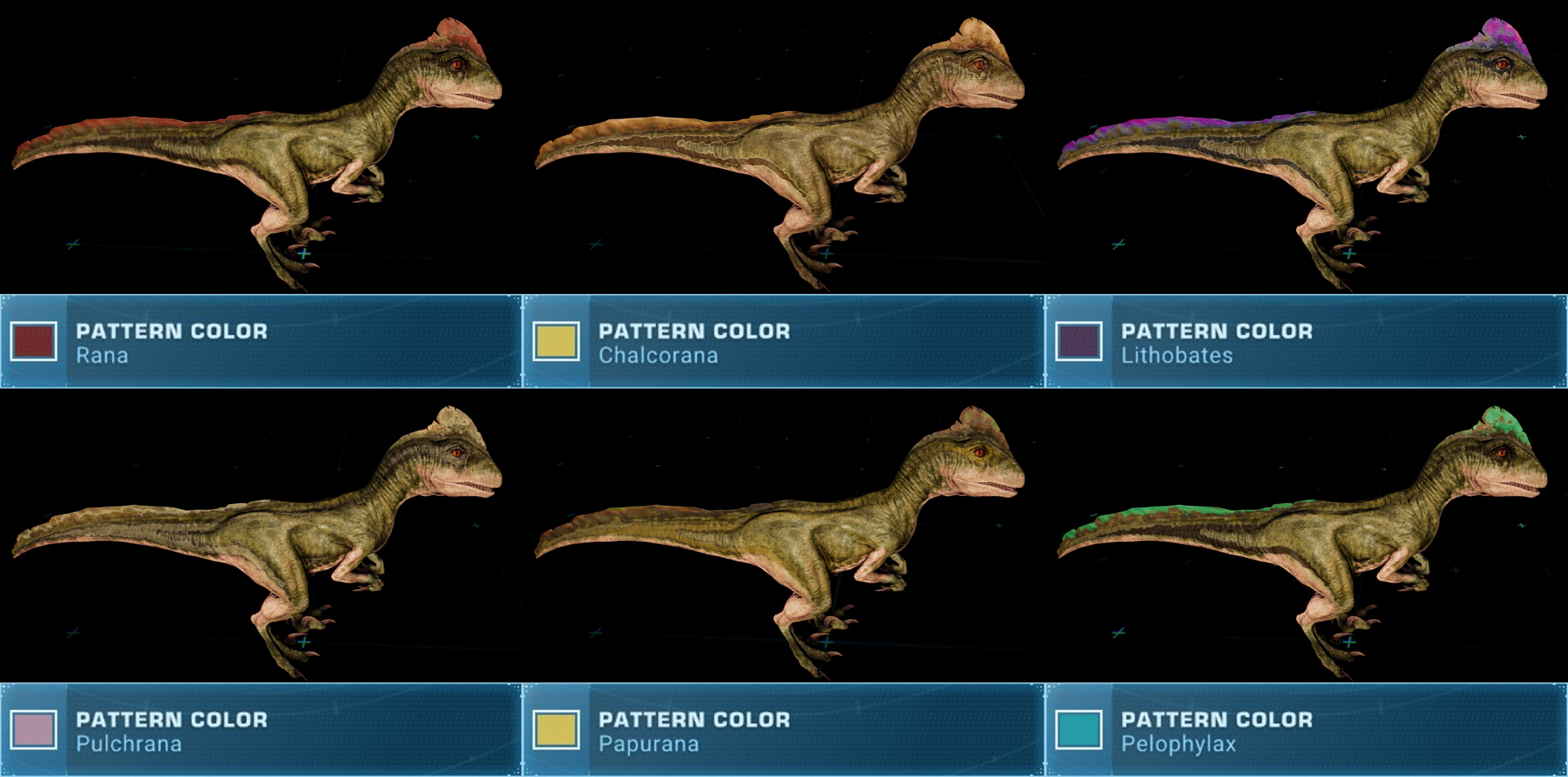Click the 'Lithobates' pattern name text
This screenshot has width=1568, height=777.
(x=1177, y=355)
